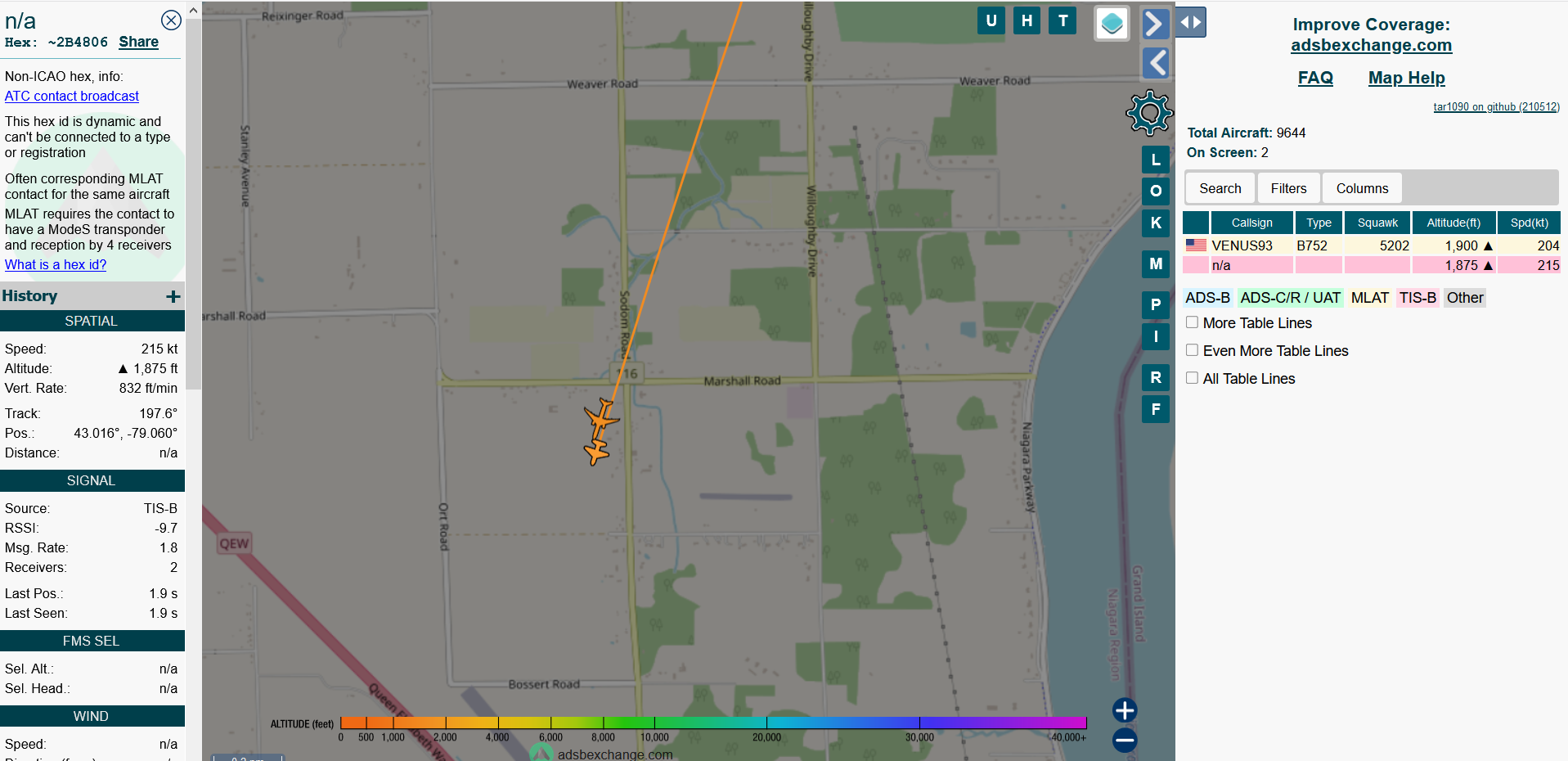1568x761 pixels.
Task: Toggle sidebar width with double-arrow button
Action: coord(1191,22)
